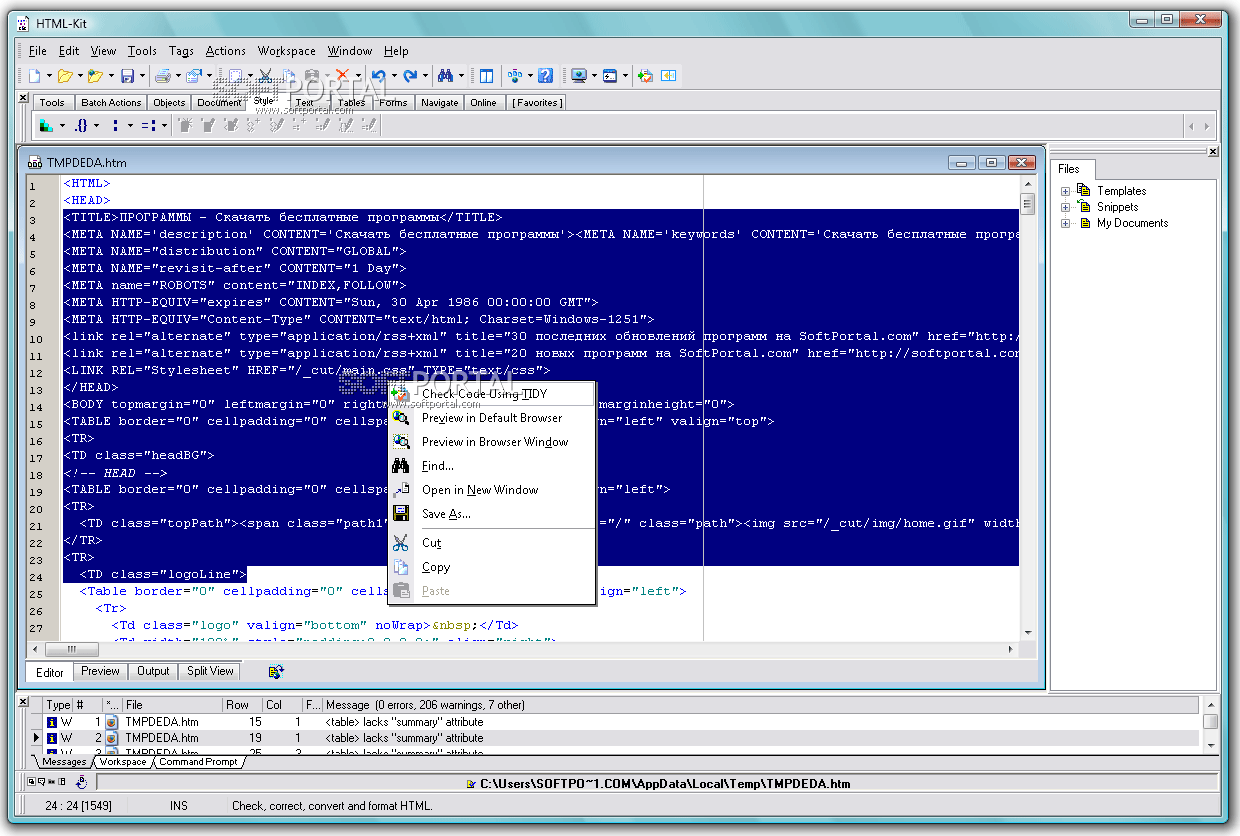
Task: Create a new document with the New icon
Action: (34, 76)
